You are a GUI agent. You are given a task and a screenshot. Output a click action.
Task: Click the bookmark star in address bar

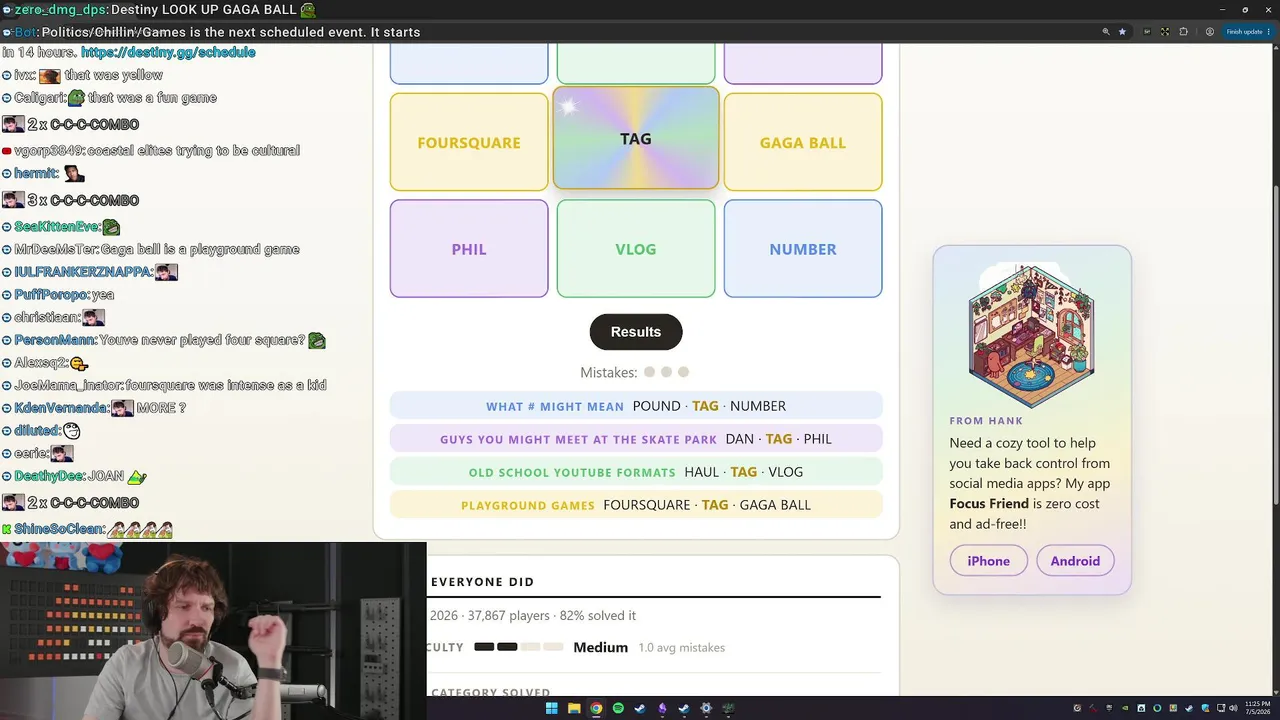(x=1122, y=32)
